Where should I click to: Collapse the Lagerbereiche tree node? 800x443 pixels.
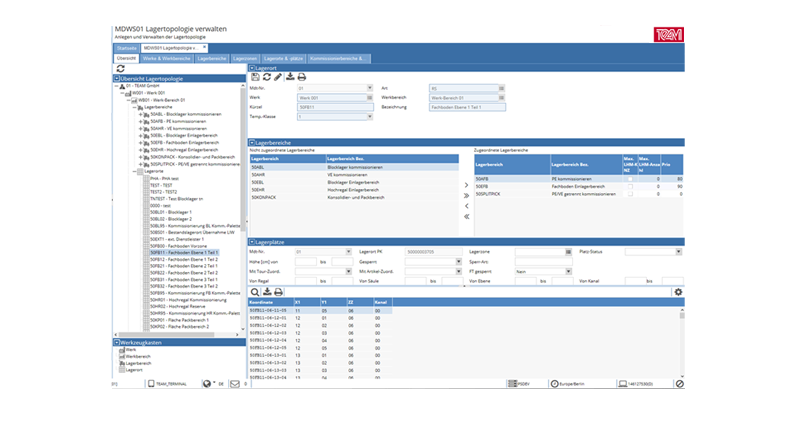(x=135, y=108)
